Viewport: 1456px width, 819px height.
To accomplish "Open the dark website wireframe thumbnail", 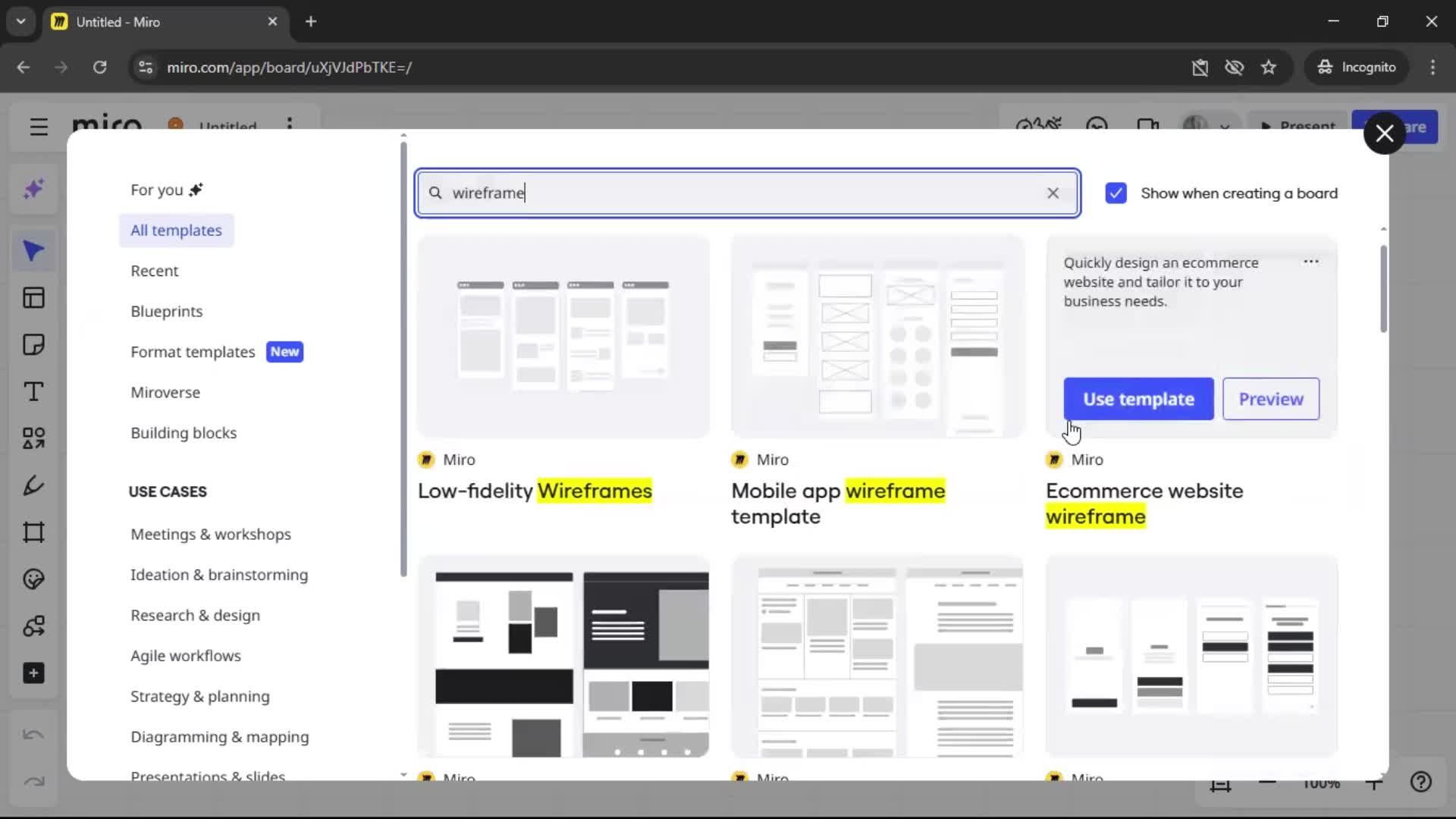I will pyautogui.click(x=563, y=657).
